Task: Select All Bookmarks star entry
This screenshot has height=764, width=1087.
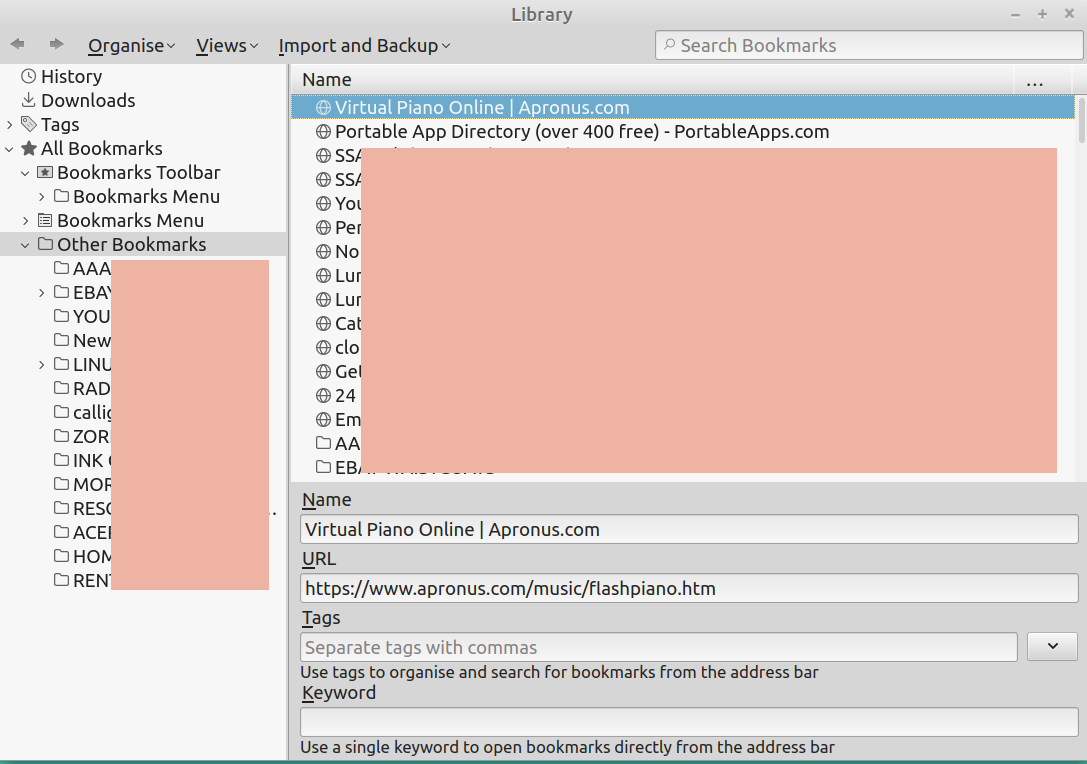Action: [100, 149]
